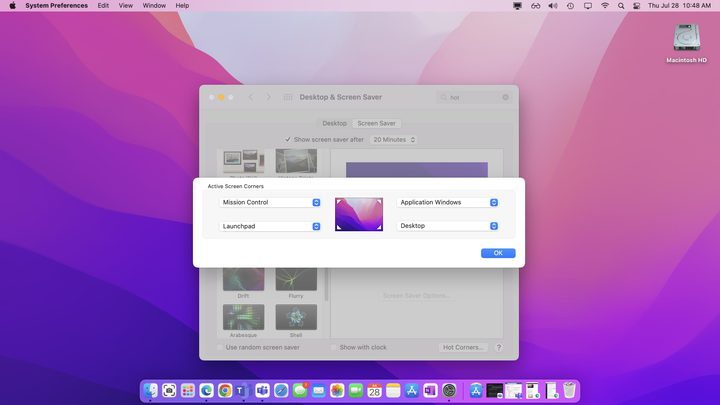
Task: Open the Calendar app showing 28
Action: coord(375,390)
